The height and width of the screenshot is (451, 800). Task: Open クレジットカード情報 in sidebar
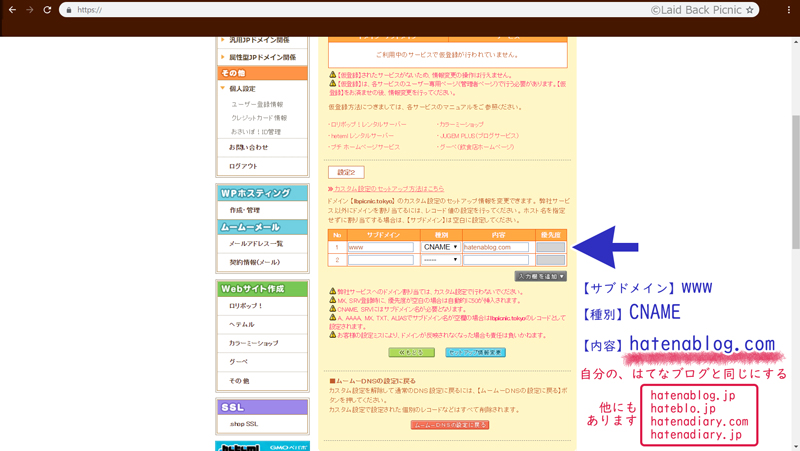pyautogui.click(x=259, y=118)
